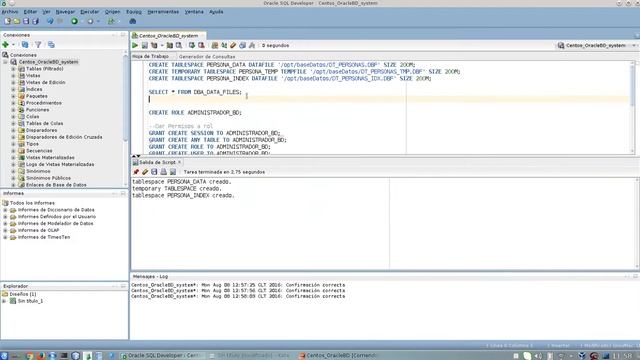
Task: Click the Clear eraser icon in worksheet toolbar
Action: click(233, 45)
